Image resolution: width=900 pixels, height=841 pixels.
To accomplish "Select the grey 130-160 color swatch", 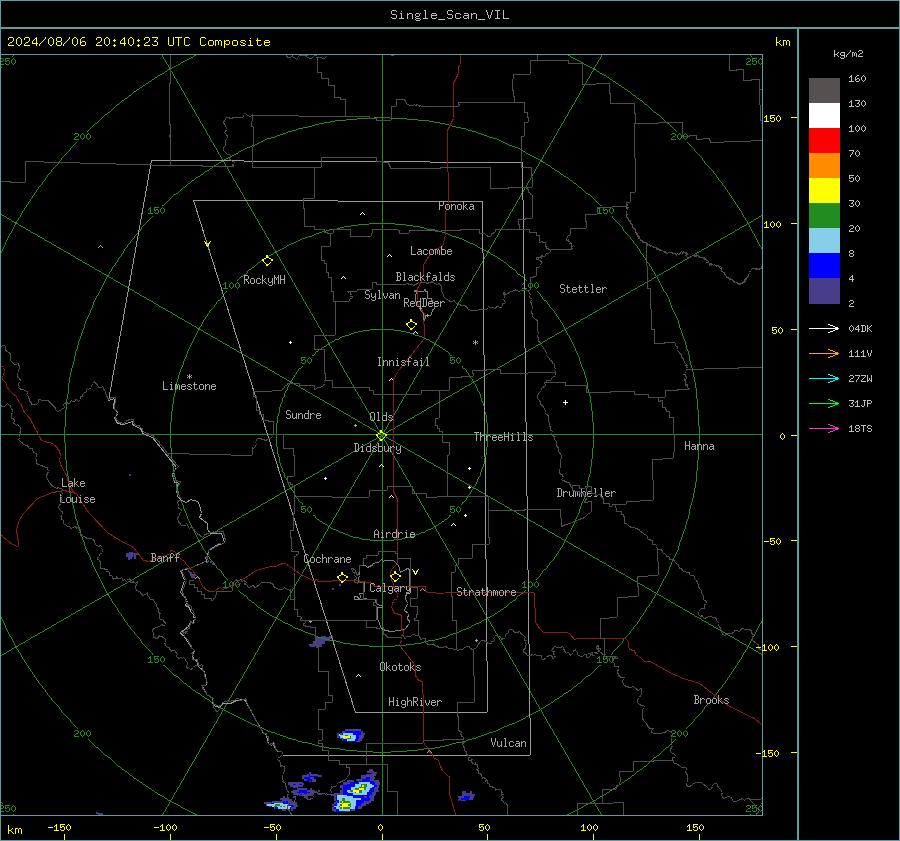I will 824,91.
